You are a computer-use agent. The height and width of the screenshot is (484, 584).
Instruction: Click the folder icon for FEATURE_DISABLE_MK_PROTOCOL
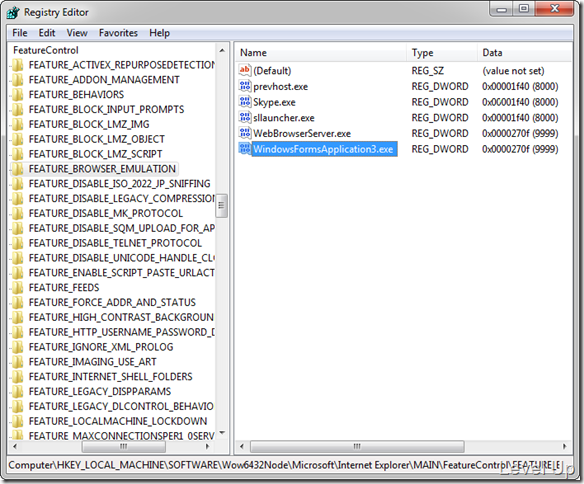17,213
